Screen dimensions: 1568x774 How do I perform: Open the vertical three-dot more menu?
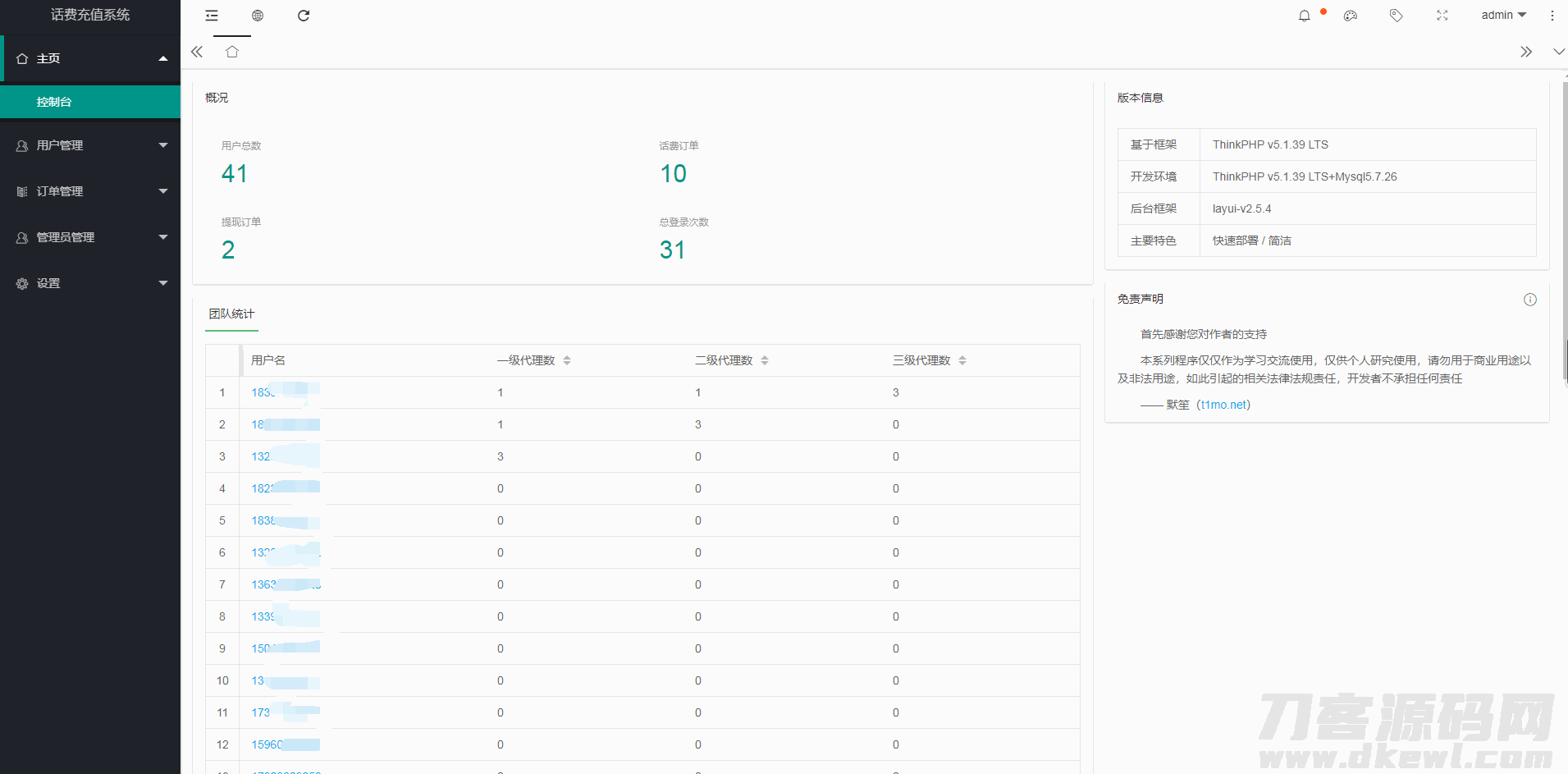(1552, 16)
